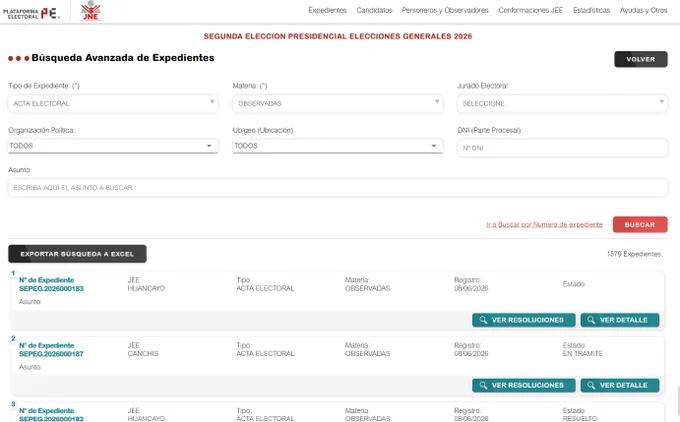Open the Tipo de Expediente dropdown
This screenshot has height=422, width=680.
113,104
